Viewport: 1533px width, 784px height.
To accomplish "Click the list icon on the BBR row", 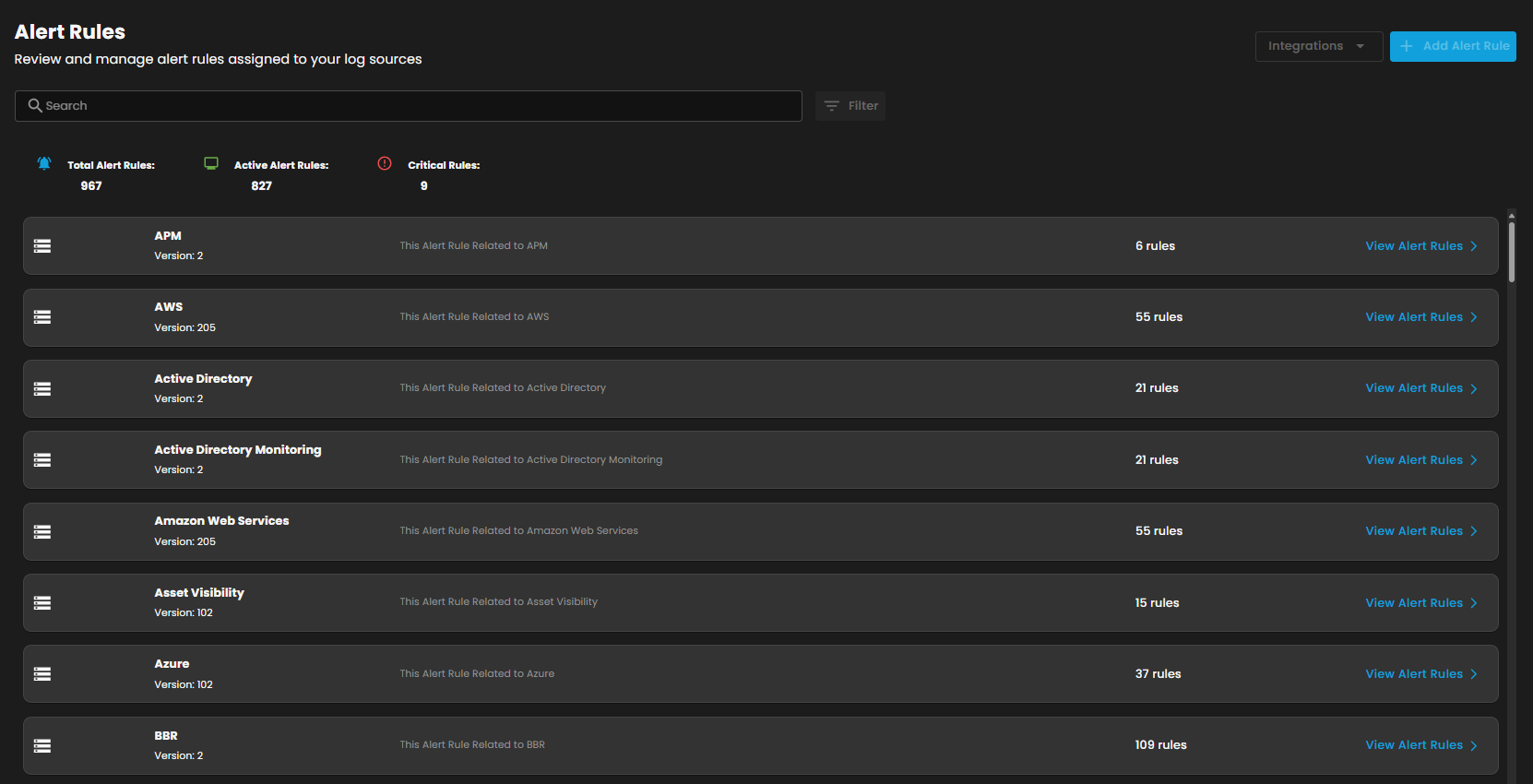I will 42,746.
